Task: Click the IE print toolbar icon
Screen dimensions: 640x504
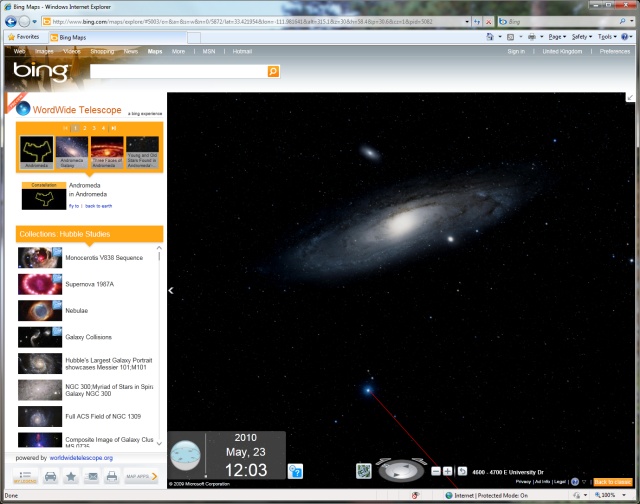Action: [x=532, y=37]
